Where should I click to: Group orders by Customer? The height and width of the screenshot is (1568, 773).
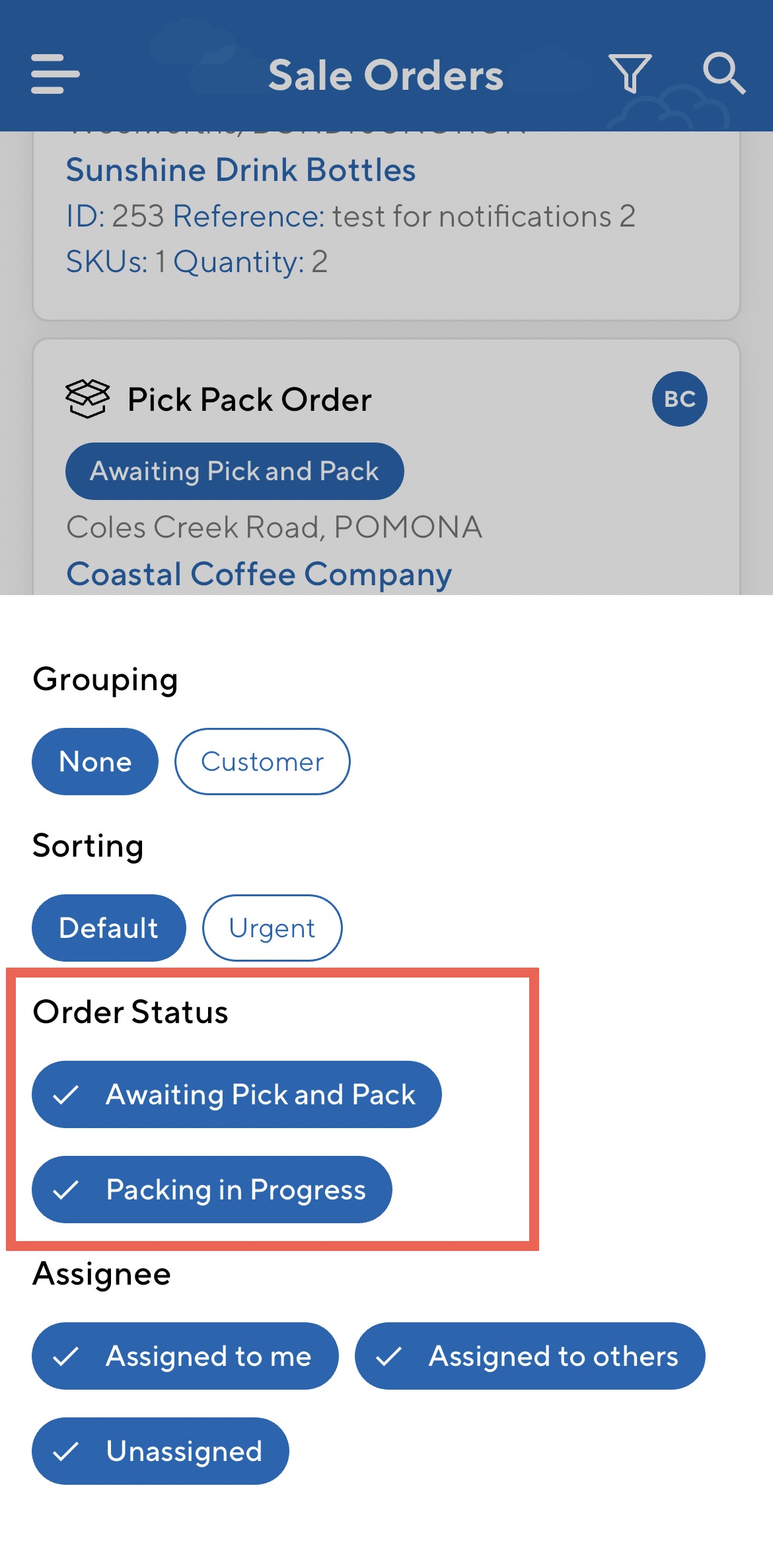click(x=262, y=762)
